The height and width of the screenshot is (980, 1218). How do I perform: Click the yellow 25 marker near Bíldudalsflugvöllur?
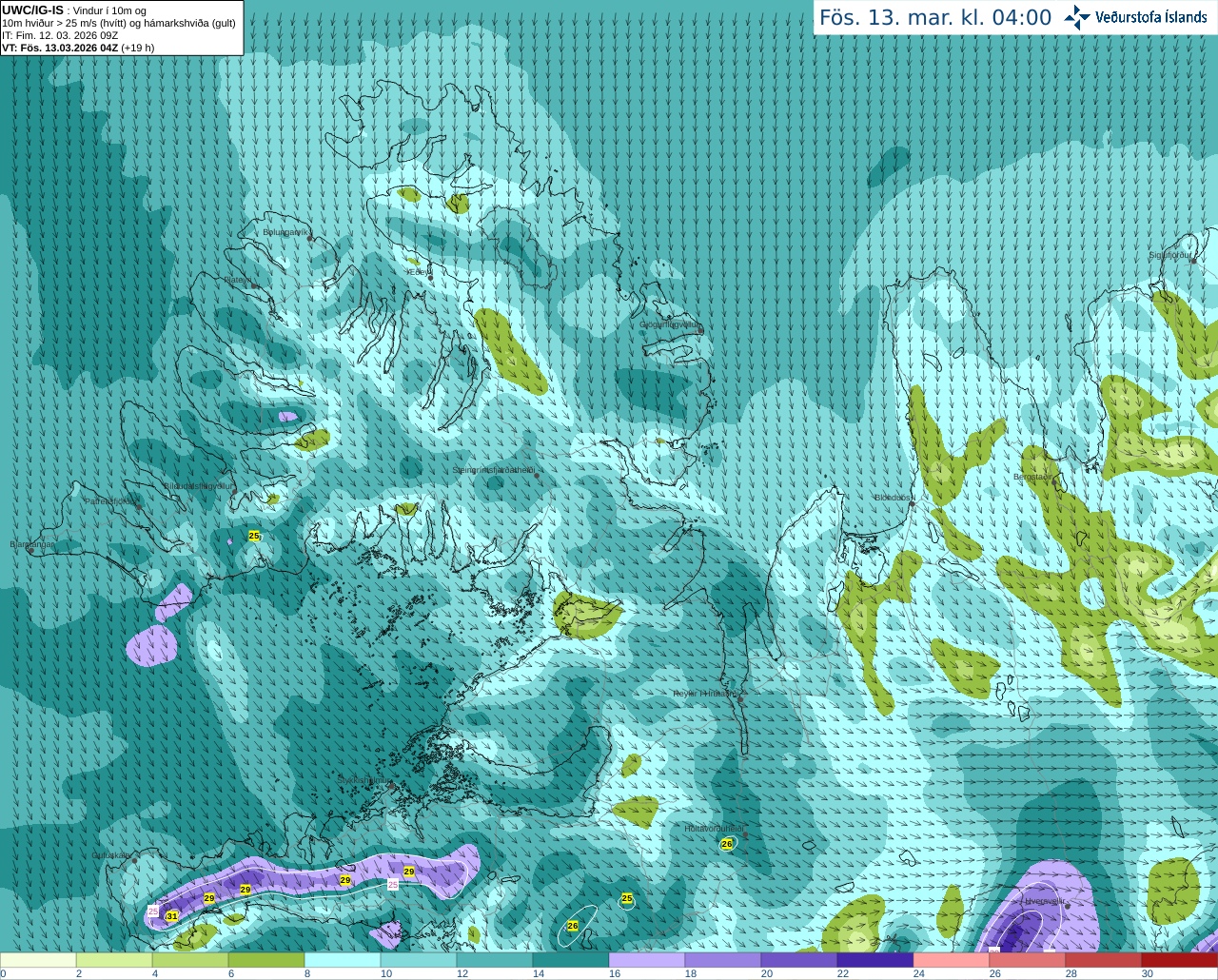(x=254, y=537)
